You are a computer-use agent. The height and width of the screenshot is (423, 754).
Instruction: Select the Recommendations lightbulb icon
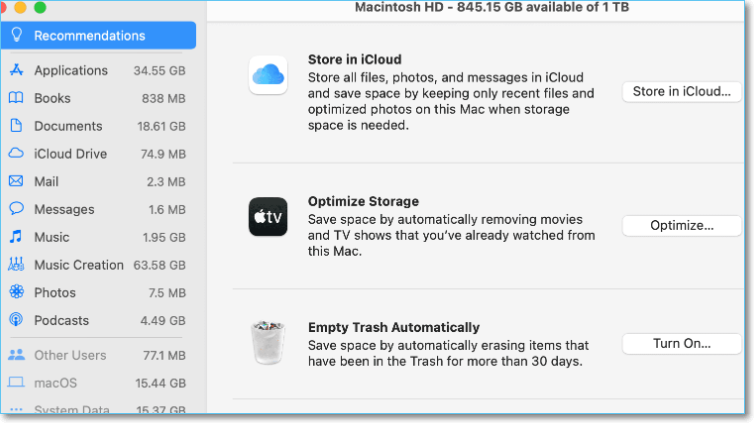click(x=16, y=36)
